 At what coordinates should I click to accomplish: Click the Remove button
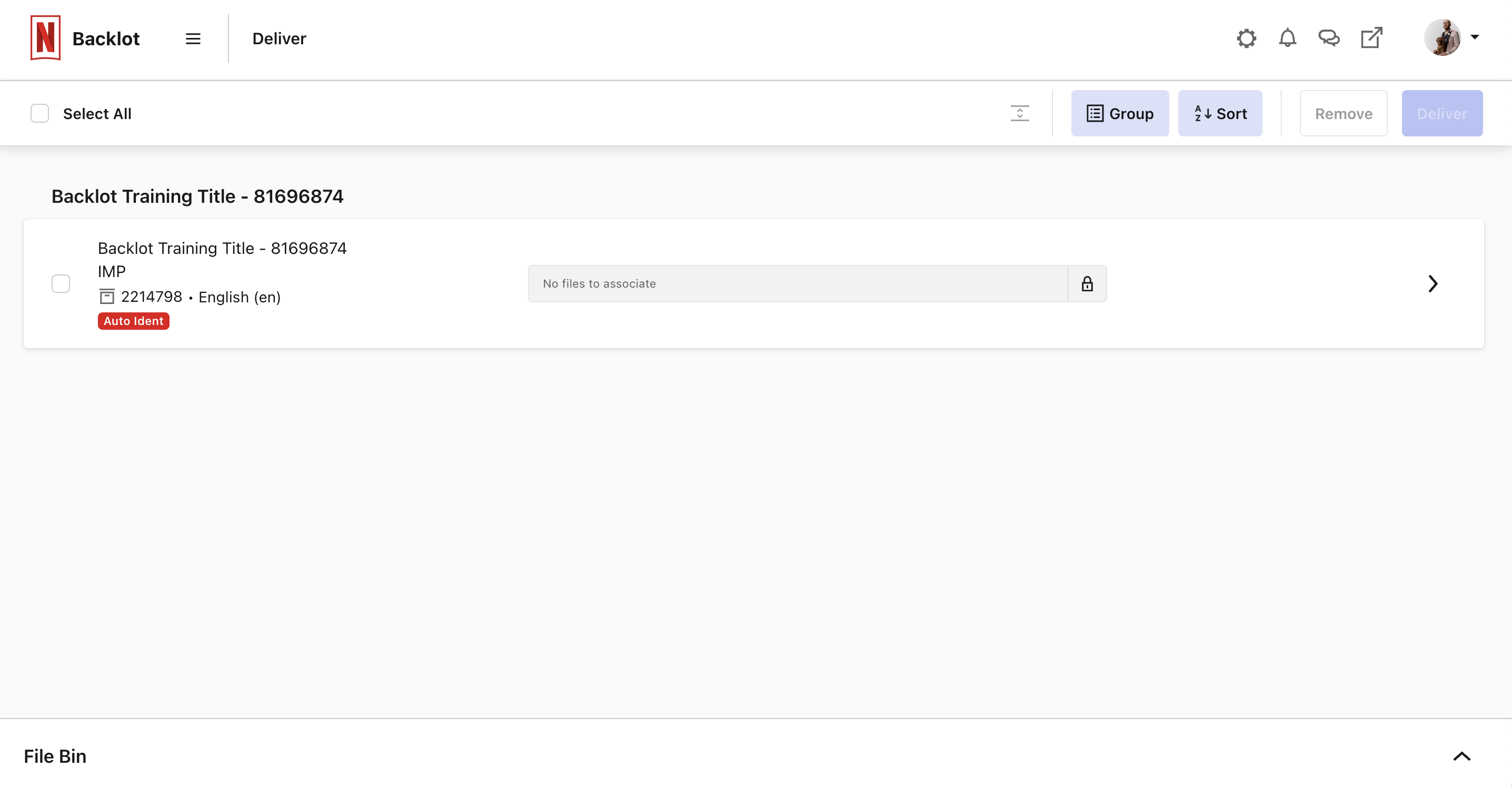point(1343,113)
